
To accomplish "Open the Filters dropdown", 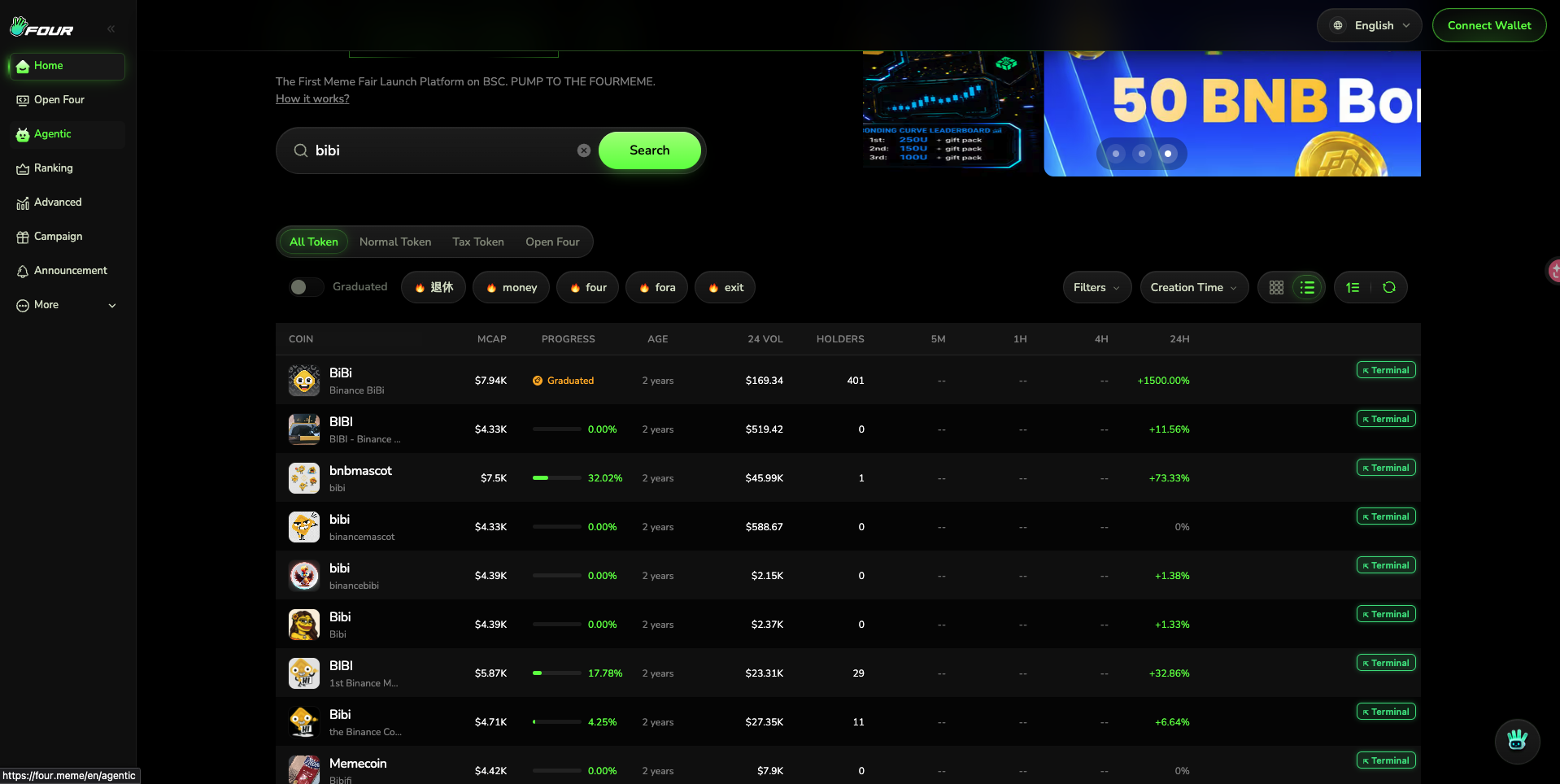I will 1096,287.
